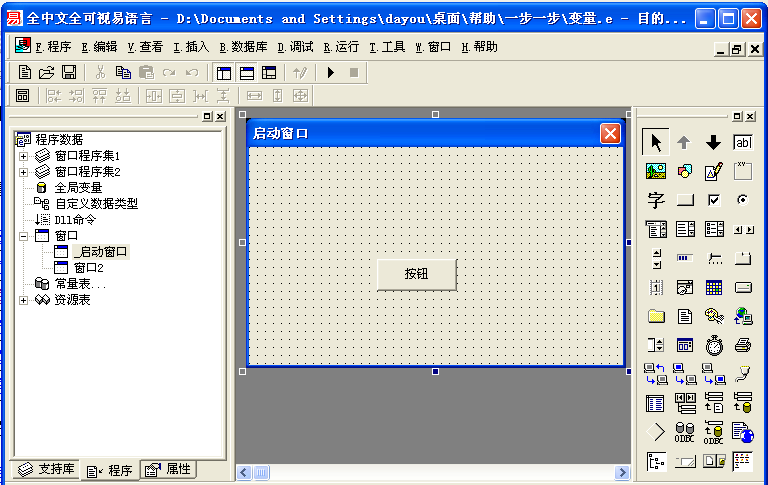Open a file with the folder icon
768x485 pixels.
pos(47,73)
